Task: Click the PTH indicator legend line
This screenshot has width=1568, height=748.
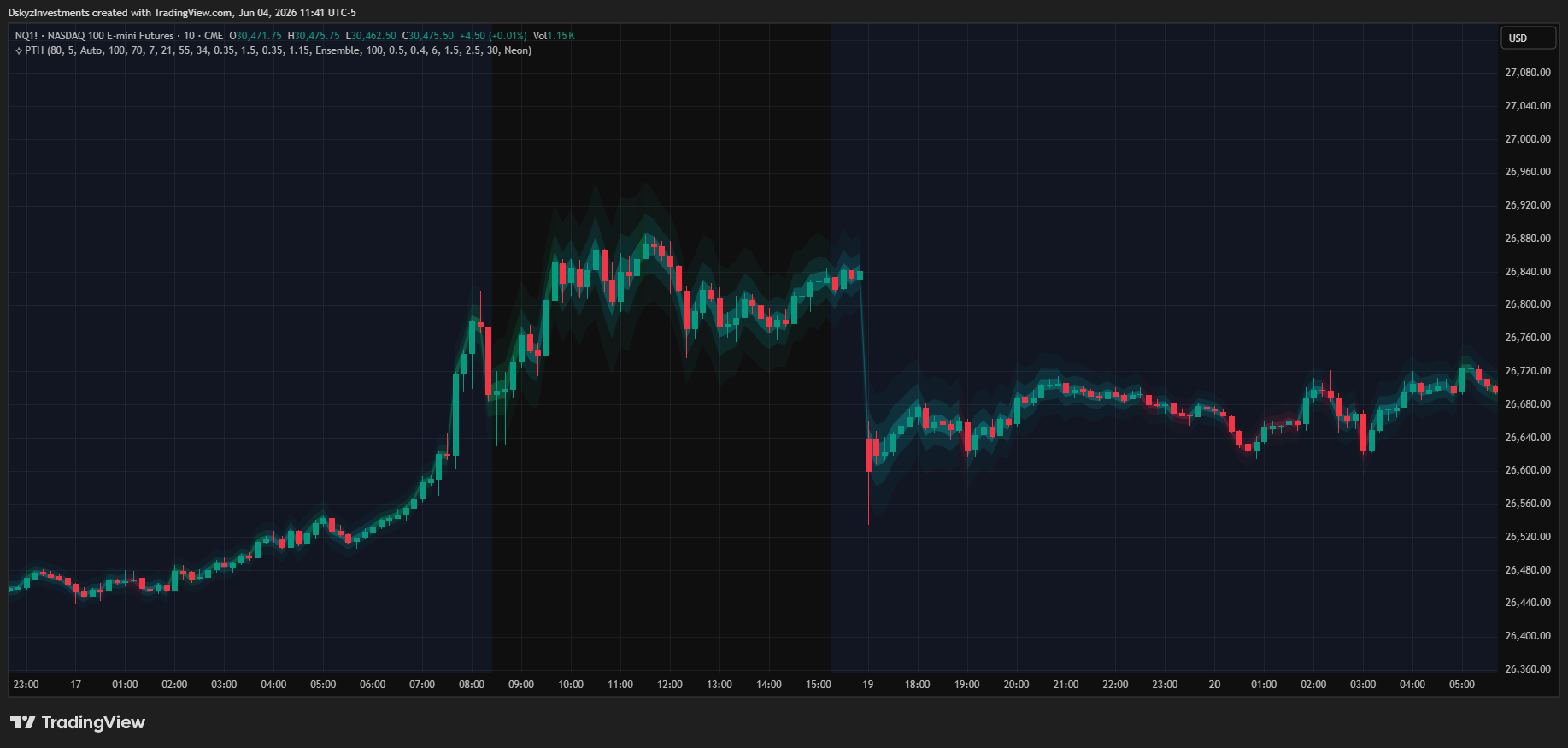Action: (x=273, y=50)
